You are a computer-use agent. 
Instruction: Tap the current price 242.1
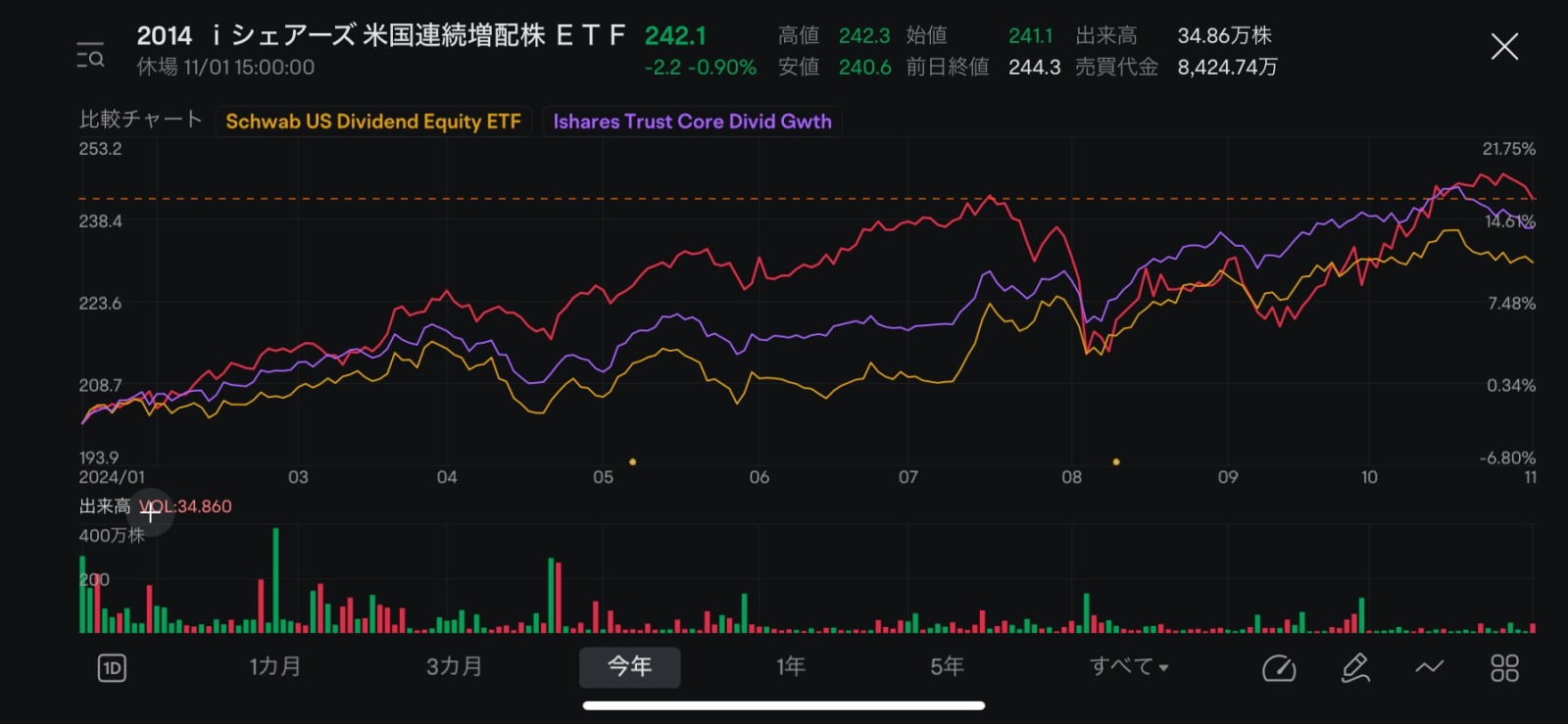[675, 36]
